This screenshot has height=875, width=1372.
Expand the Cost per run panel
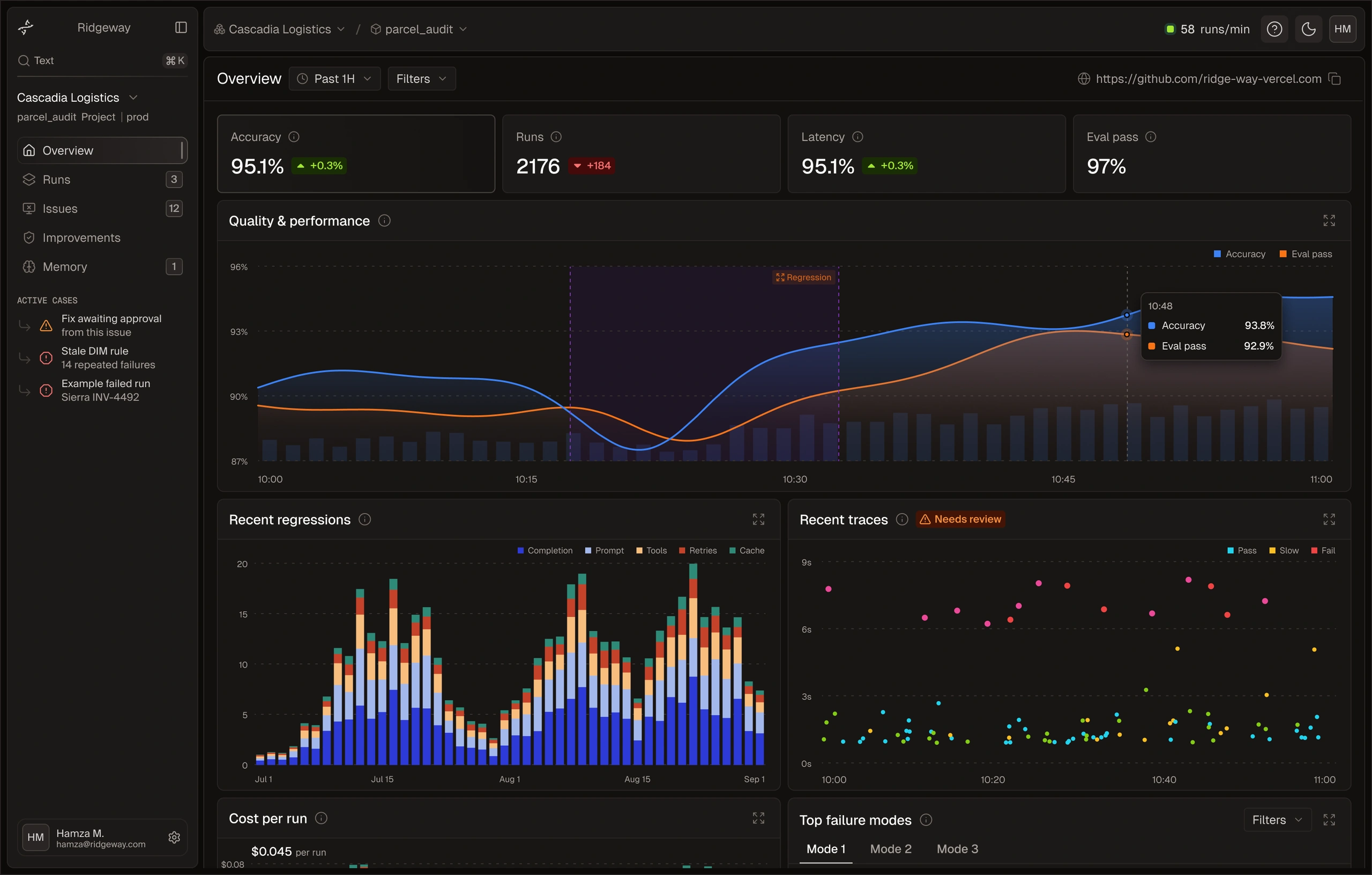tap(758, 818)
